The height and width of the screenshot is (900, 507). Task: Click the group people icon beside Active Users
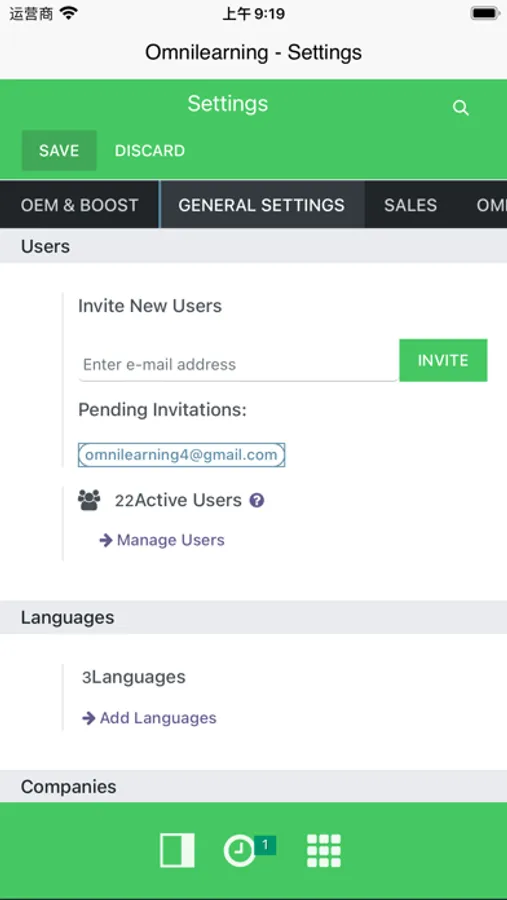point(89,501)
